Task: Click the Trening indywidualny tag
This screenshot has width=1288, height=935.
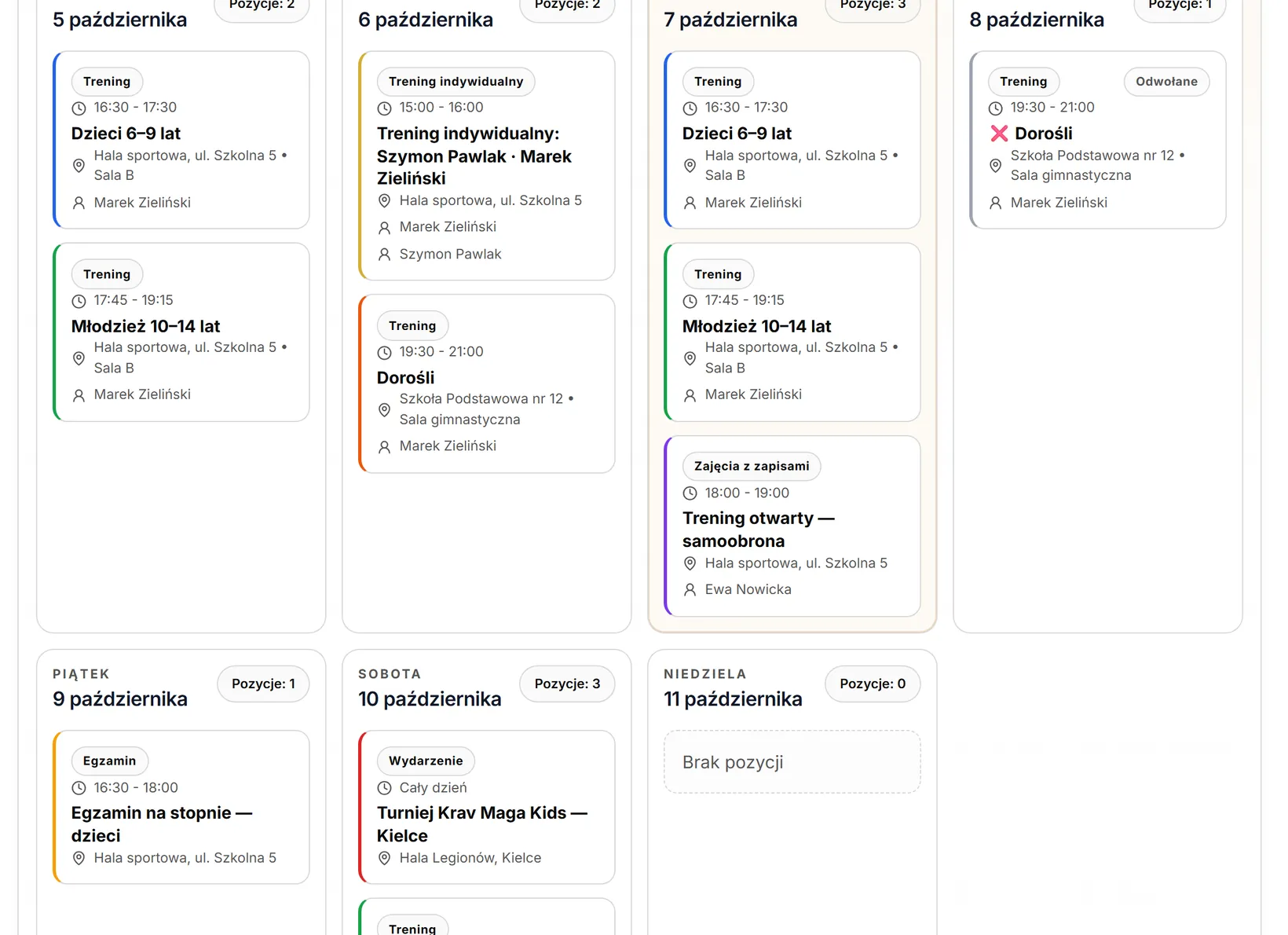Action: (x=456, y=82)
